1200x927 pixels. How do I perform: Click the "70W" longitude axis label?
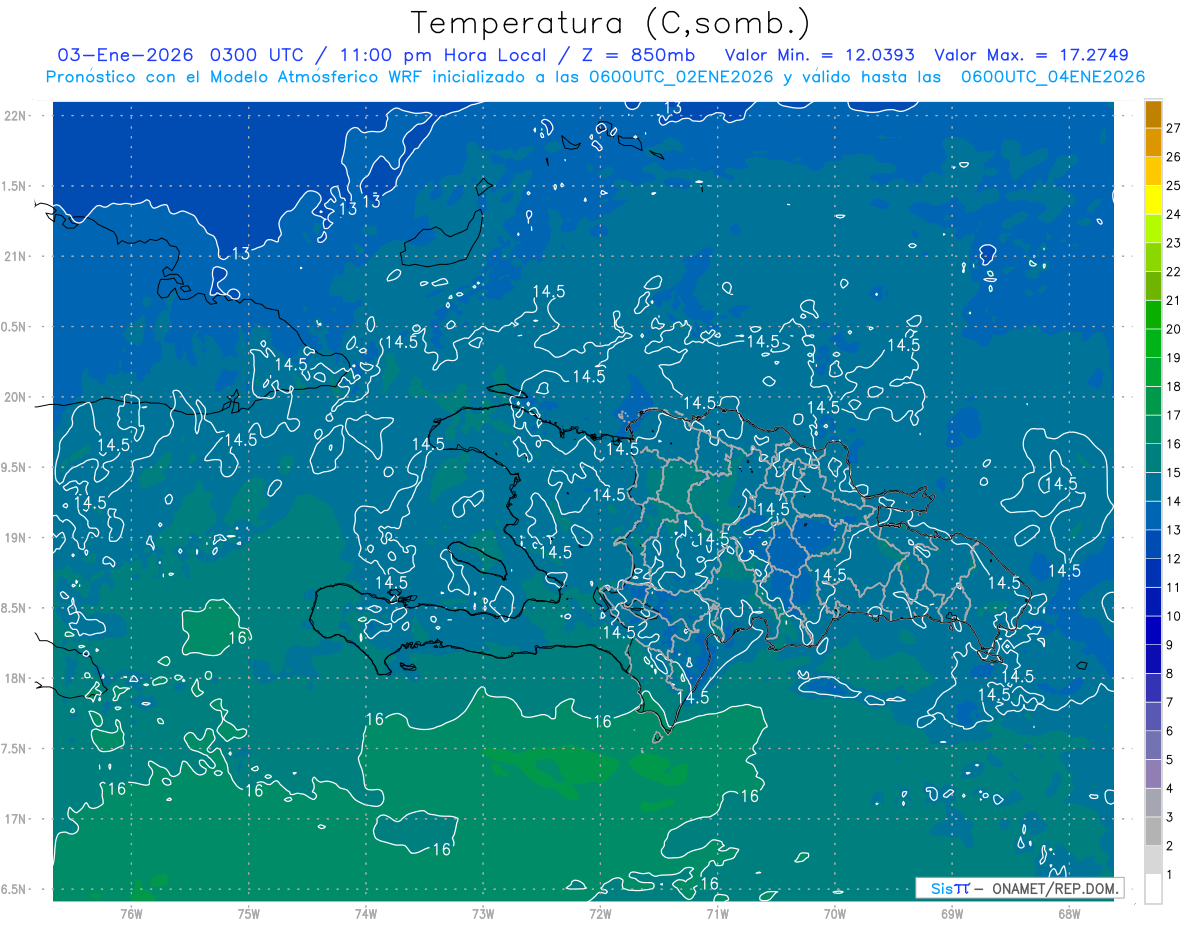pos(835,913)
